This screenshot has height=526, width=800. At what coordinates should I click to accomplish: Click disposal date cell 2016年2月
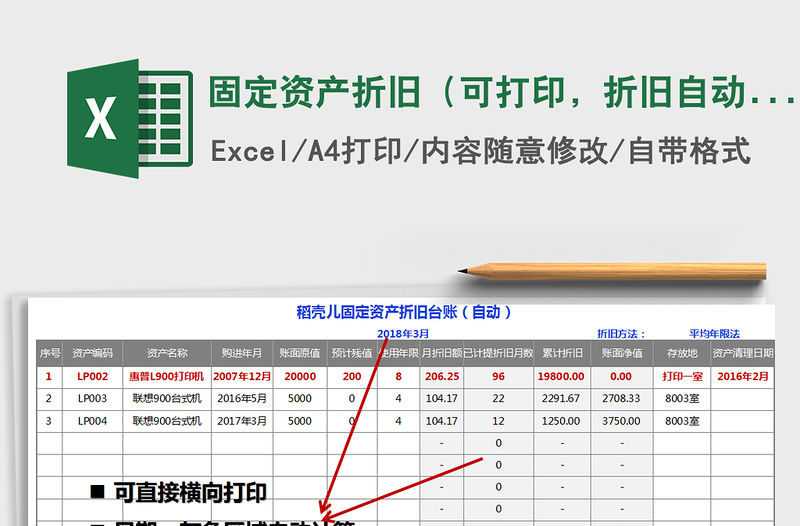point(742,377)
